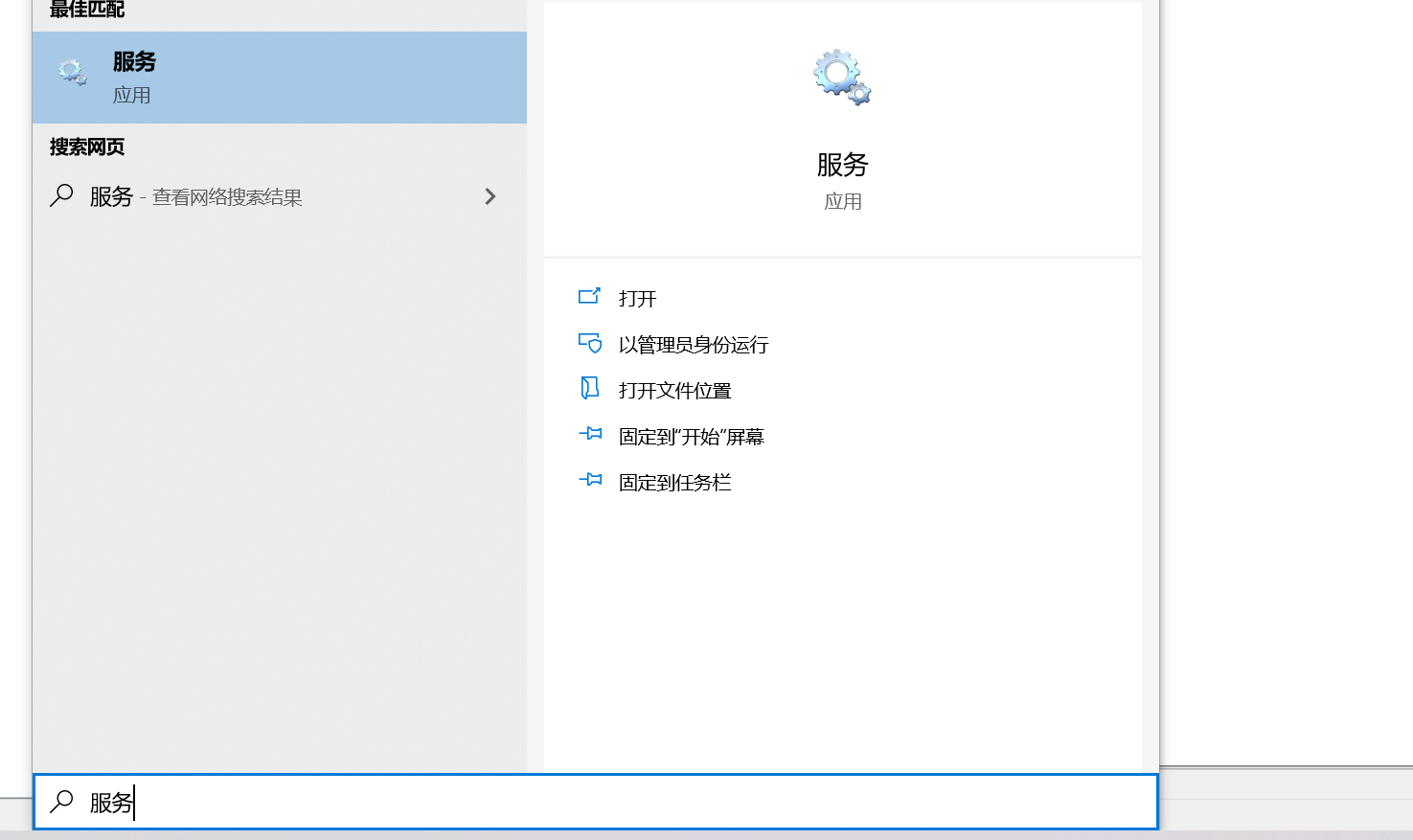Open the 服务 web search suggestion
The image size is (1413, 840).
click(279, 196)
